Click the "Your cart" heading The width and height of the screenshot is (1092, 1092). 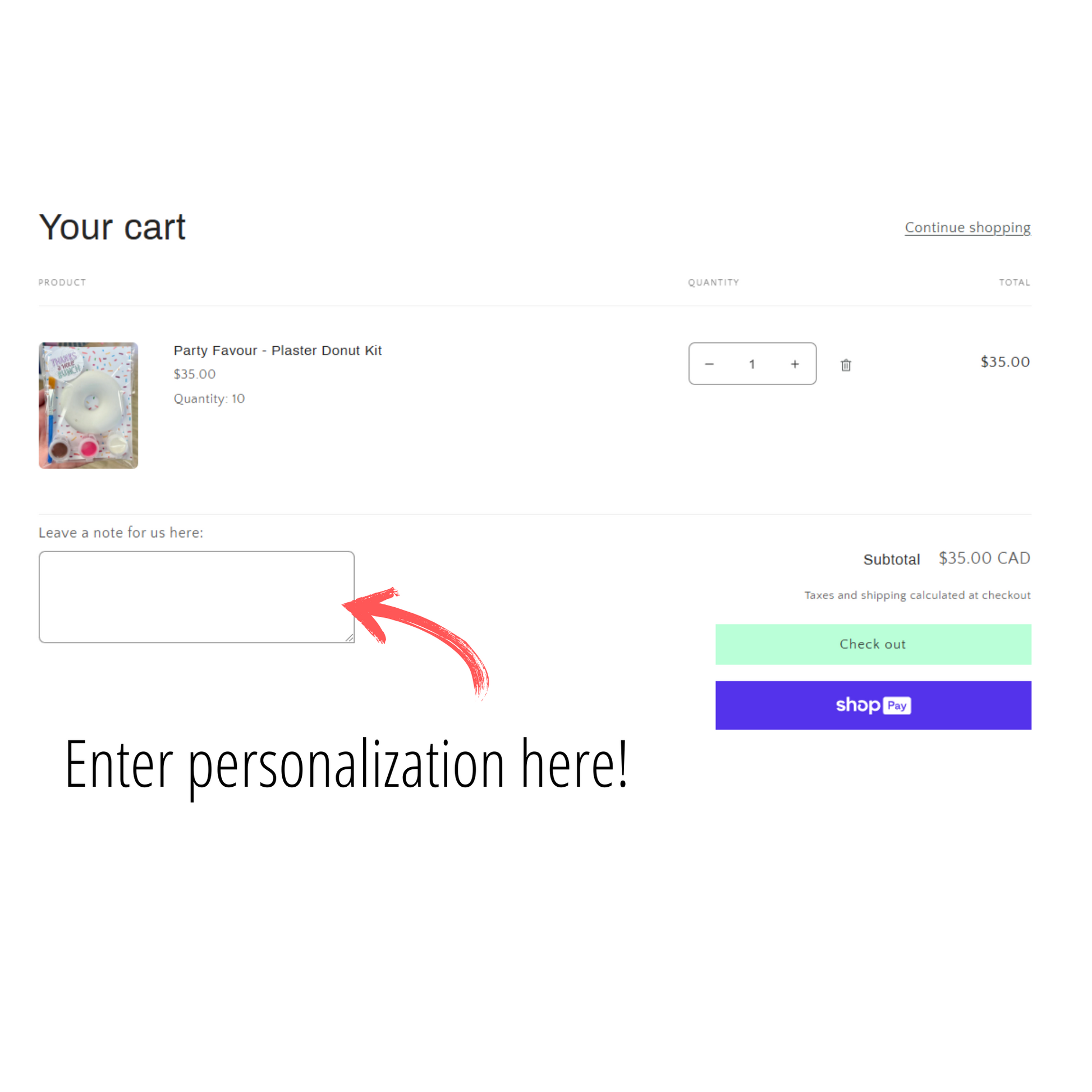pos(112,227)
